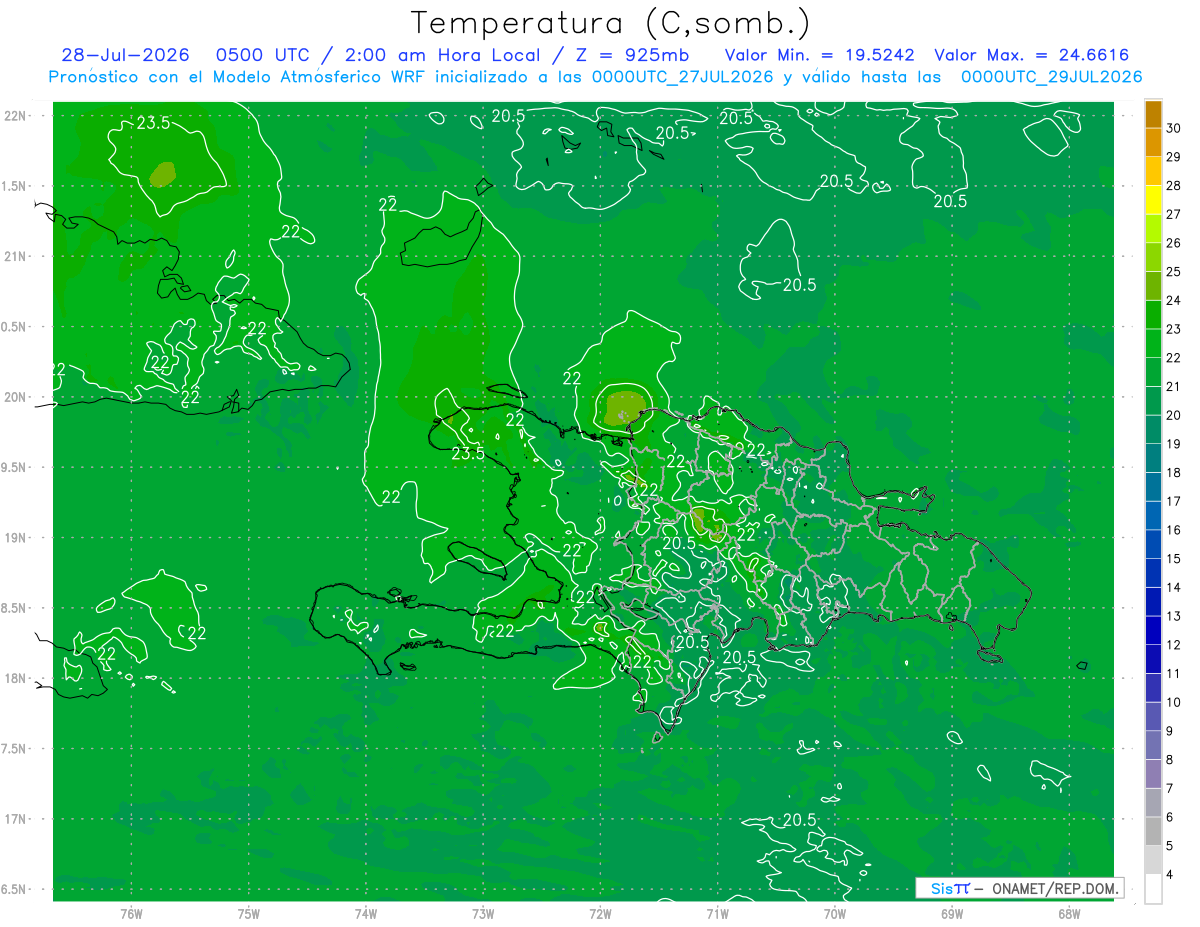Click the '1.5N' latitude axis label
This screenshot has width=1200, height=927.
click(x=15, y=186)
